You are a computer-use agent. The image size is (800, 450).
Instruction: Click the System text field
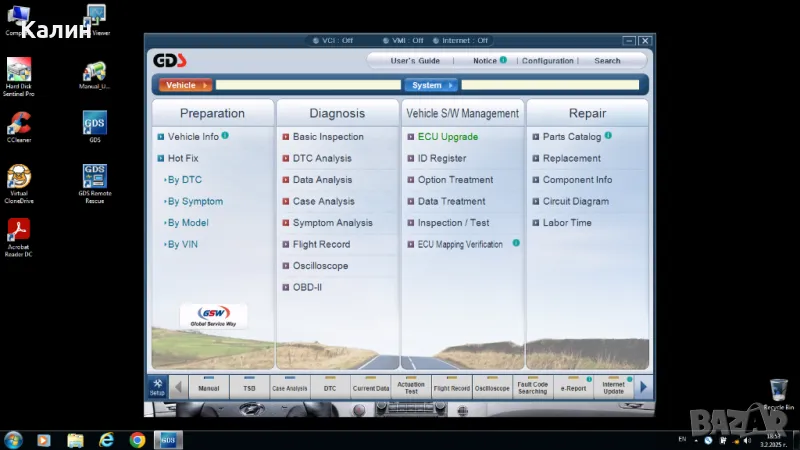(548, 85)
